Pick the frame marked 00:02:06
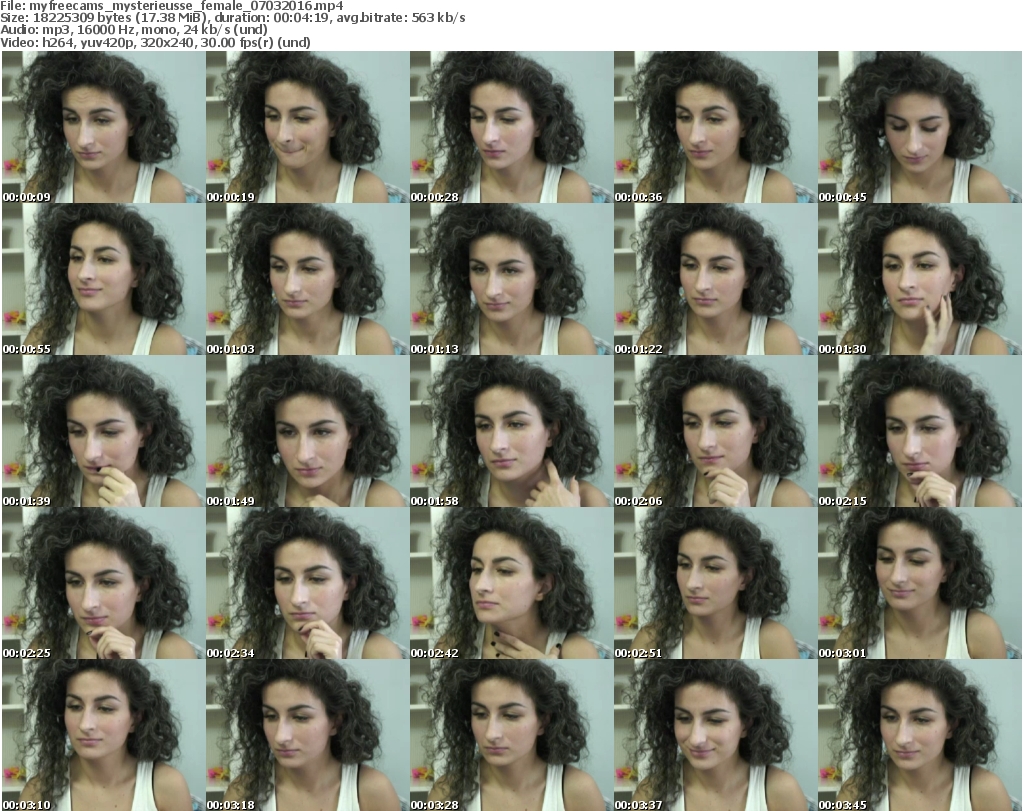 pyautogui.click(x=715, y=431)
